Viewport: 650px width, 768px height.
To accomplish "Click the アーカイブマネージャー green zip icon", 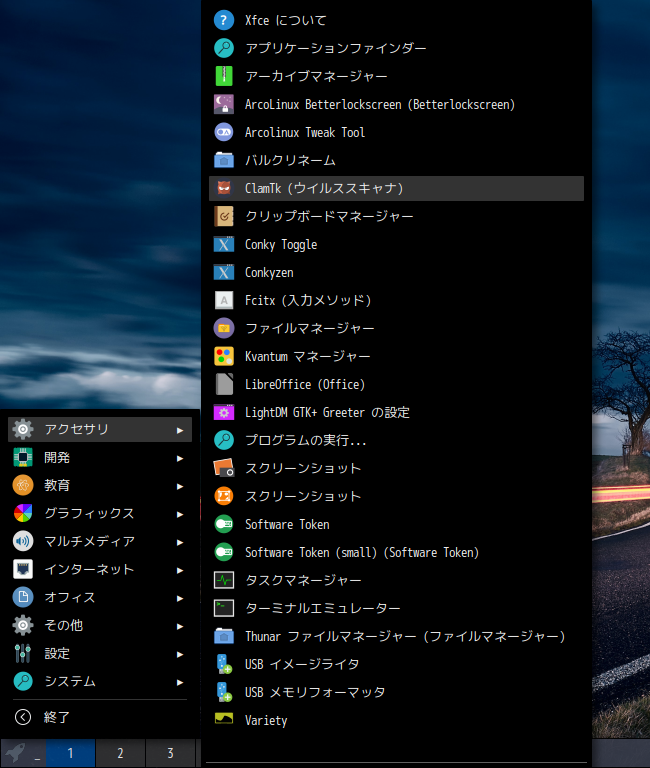I will [224, 76].
